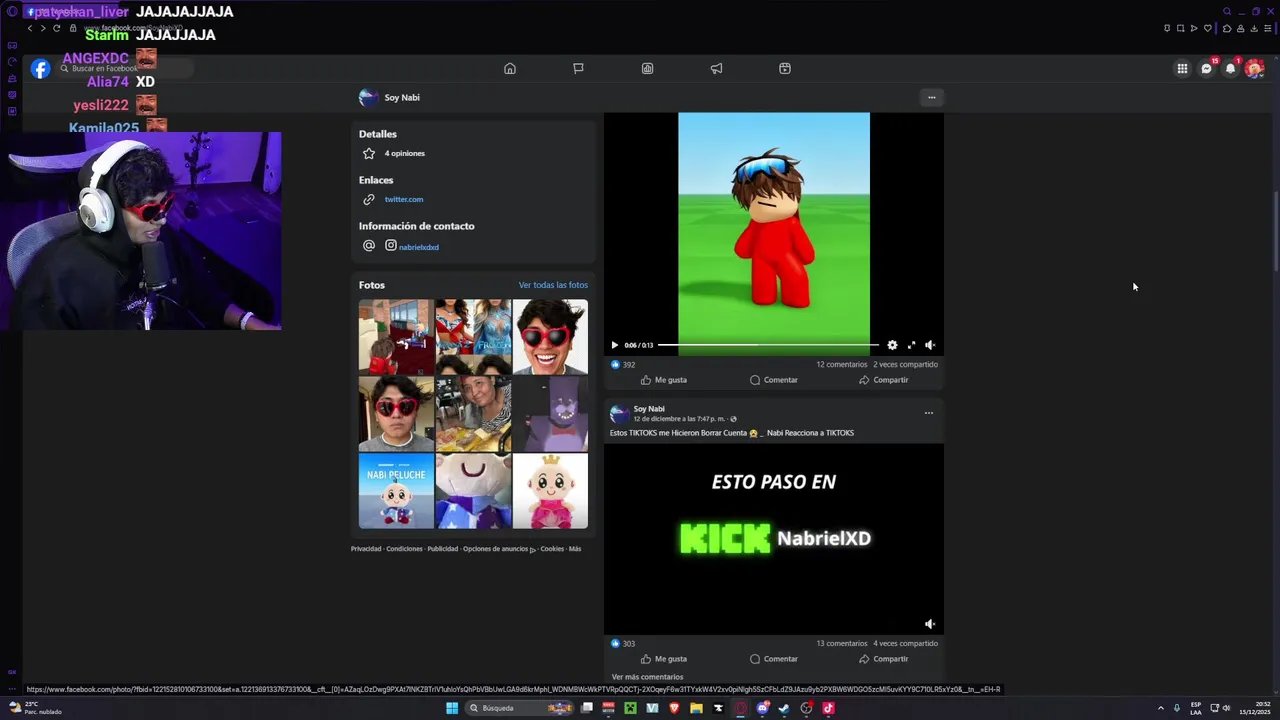1280x720 pixels.
Task: Open three-dot options beside Soy Nabi header
Action: point(931,98)
